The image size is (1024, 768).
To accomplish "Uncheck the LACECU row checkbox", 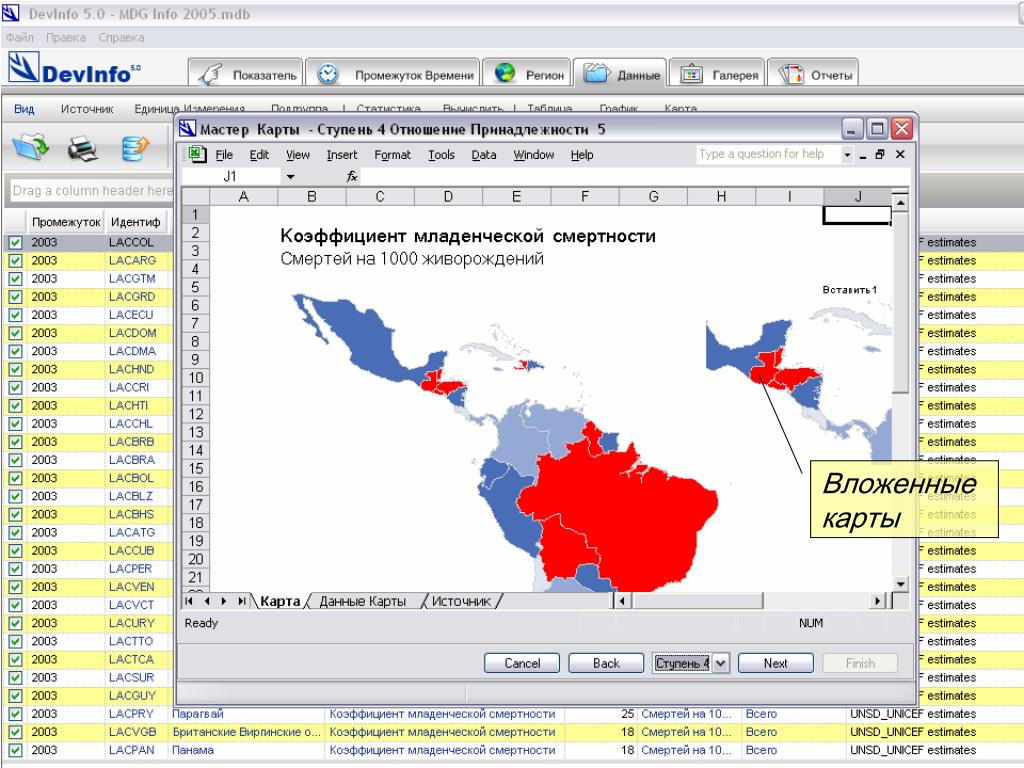I will 15,315.
